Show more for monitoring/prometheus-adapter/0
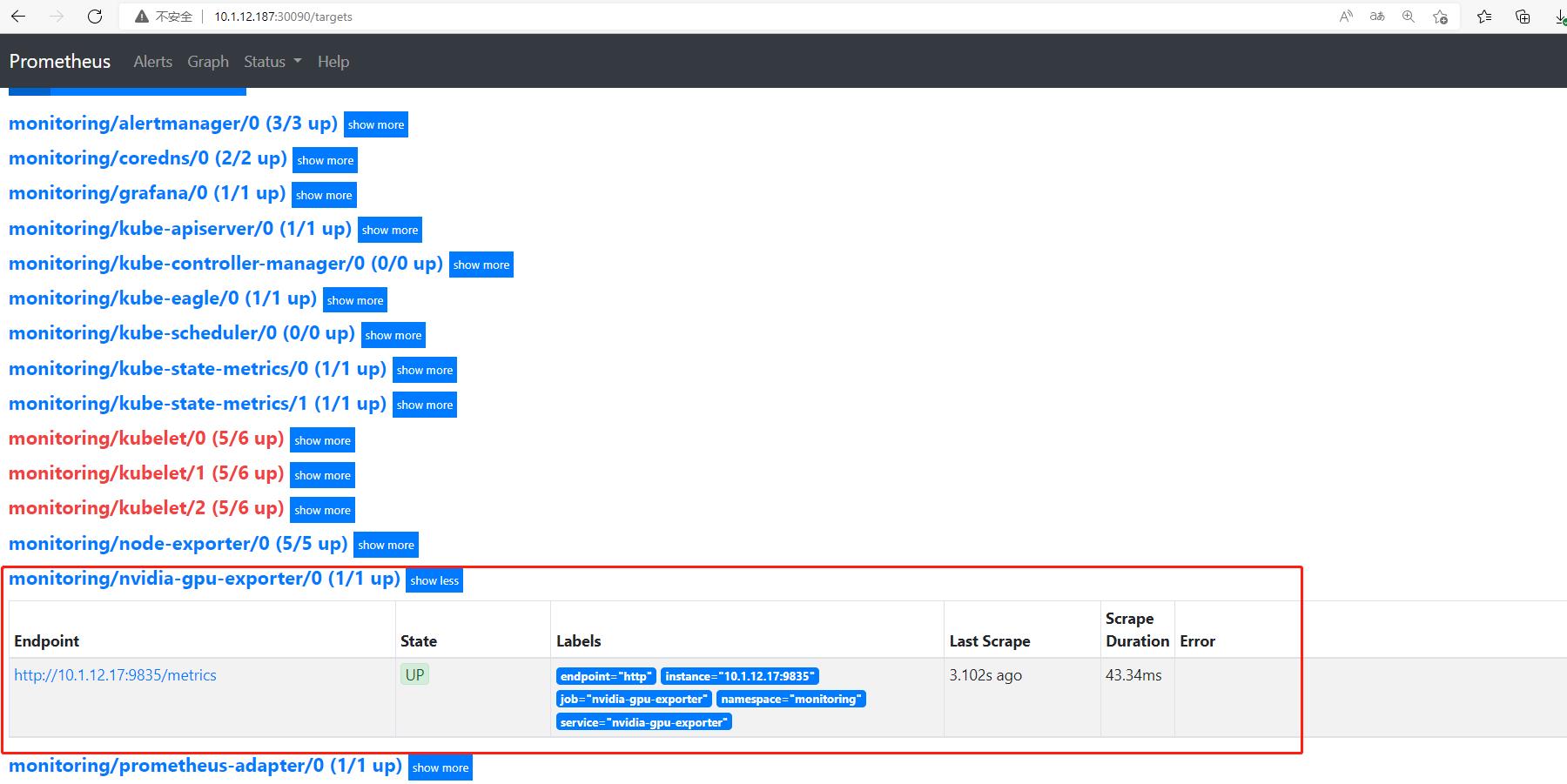Screen dimensions: 1567x784 click(x=441, y=767)
